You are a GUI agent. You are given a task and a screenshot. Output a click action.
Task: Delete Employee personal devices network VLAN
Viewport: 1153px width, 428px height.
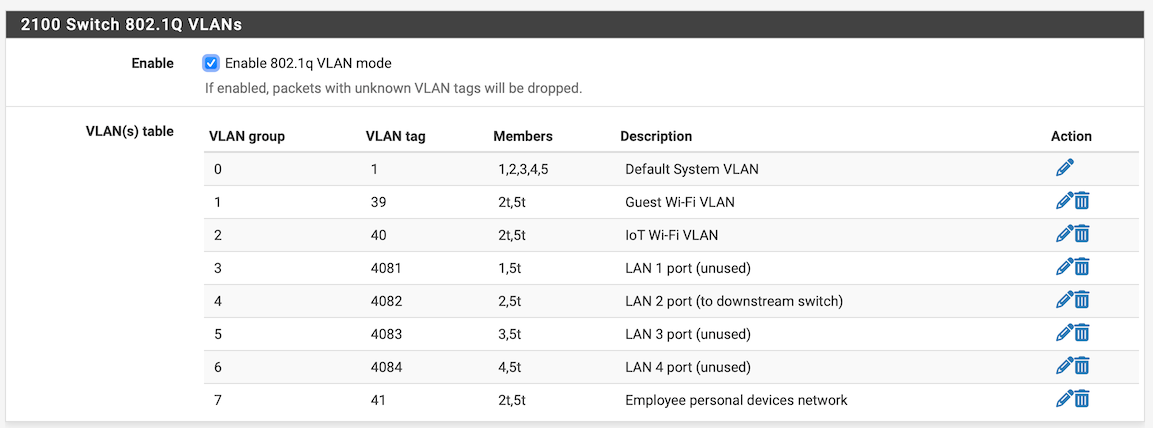[1082, 399]
